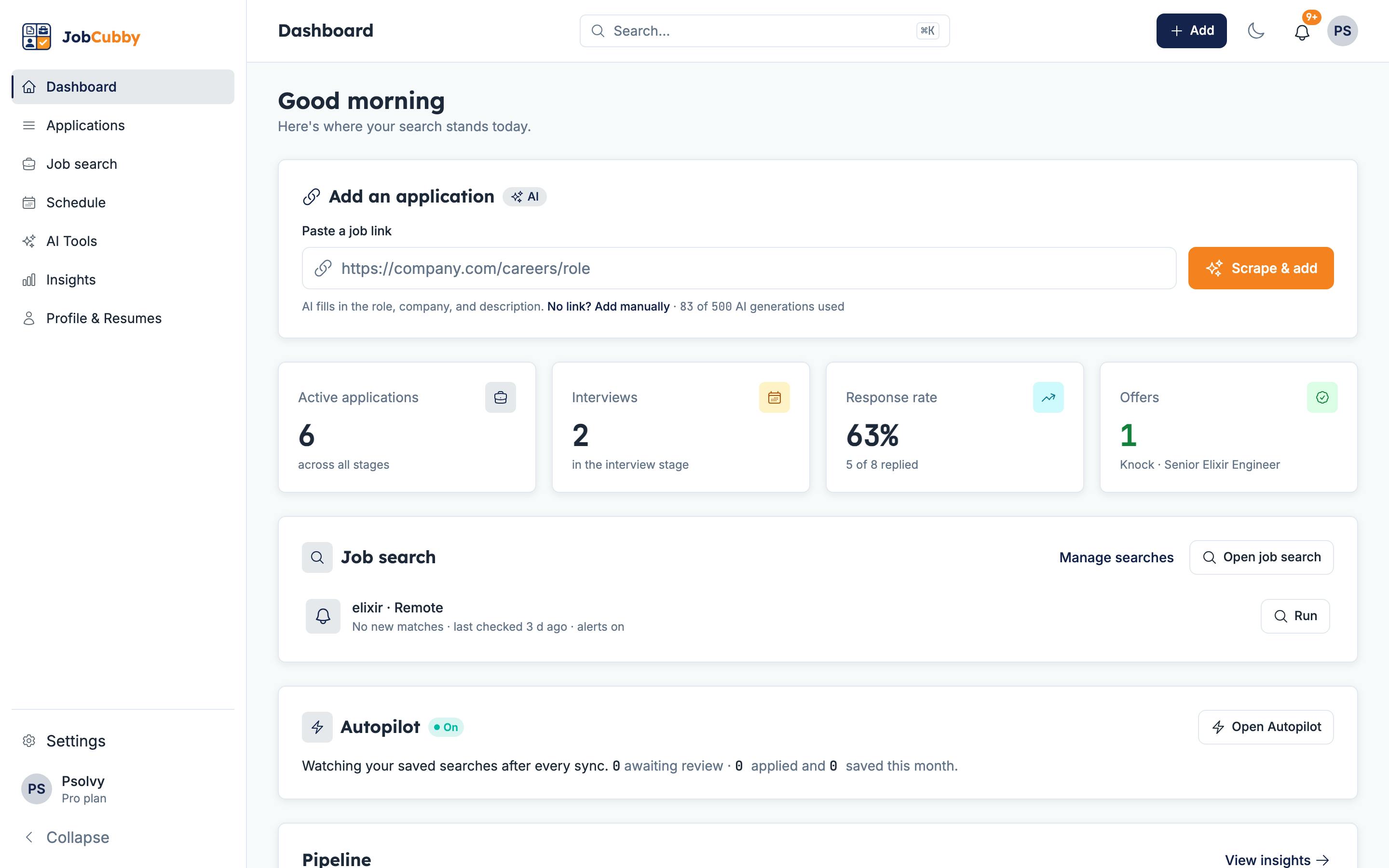Image resolution: width=1389 pixels, height=868 pixels.
Task: Collapse the sidebar
Action: click(123, 837)
